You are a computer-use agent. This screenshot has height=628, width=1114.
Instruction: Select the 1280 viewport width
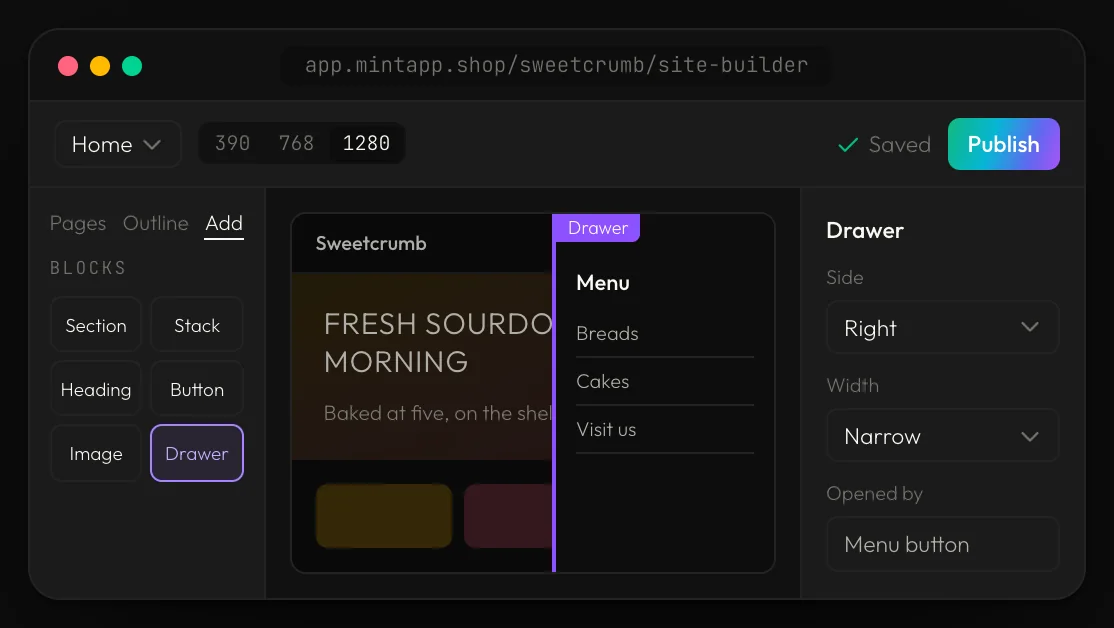(366, 144)
